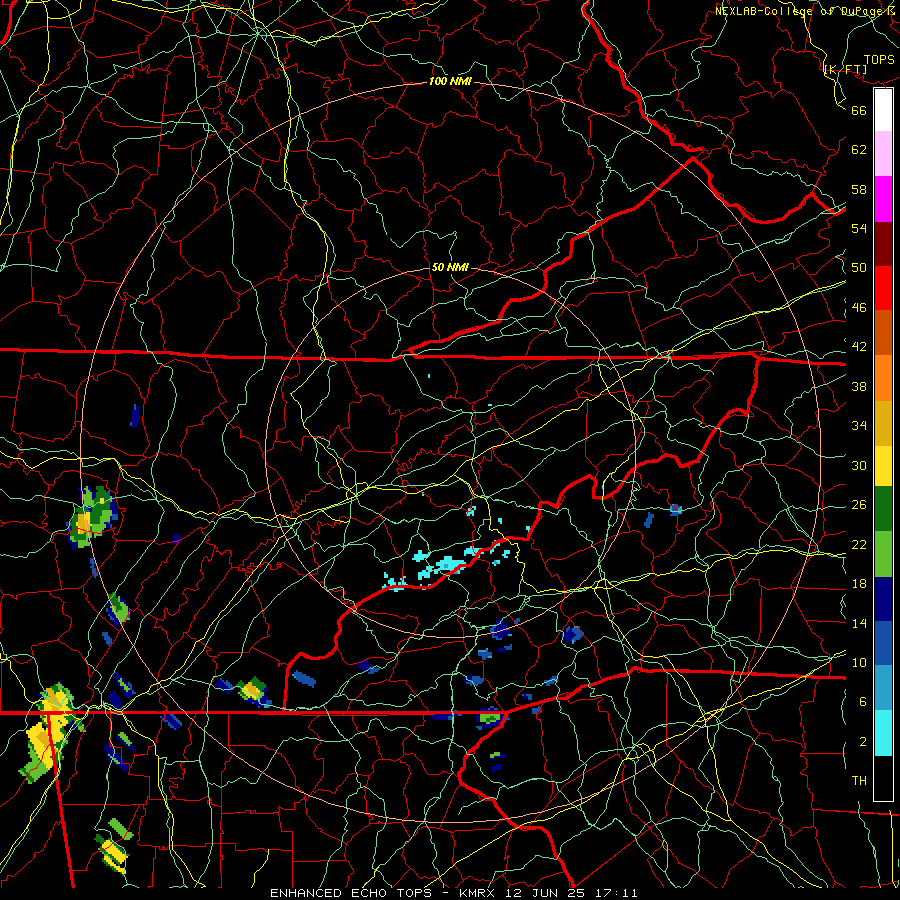The width and height of the screenshot is (900, 900).
Task: Select the 34 legend value
Action: point(859,425)
